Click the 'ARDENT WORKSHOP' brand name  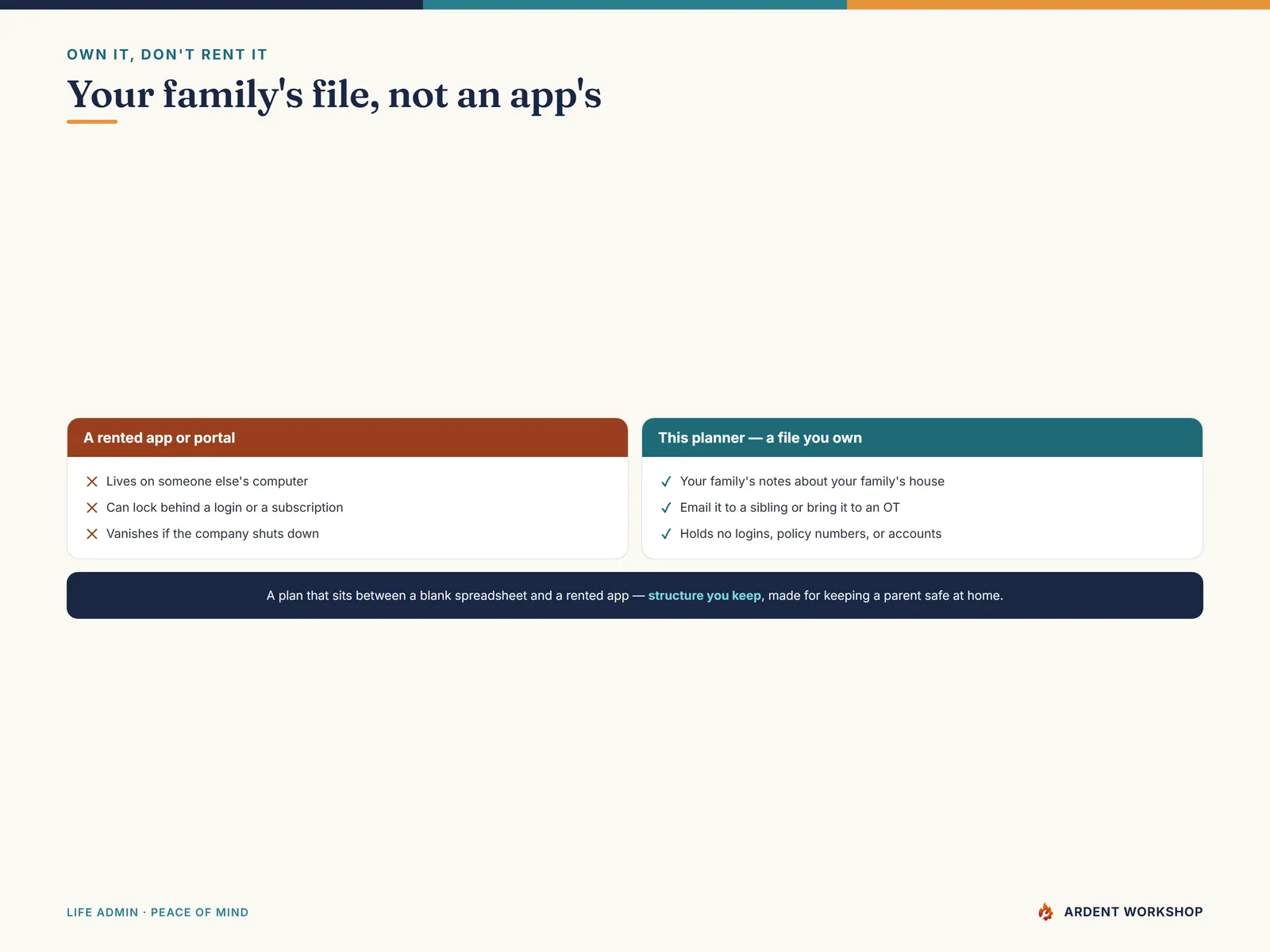click(x=1133, y=912)
